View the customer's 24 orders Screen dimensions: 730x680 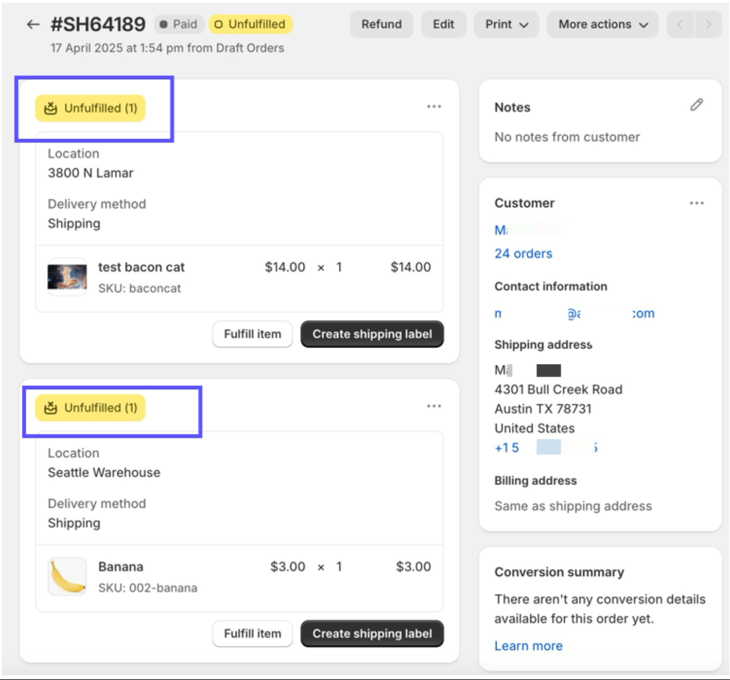tap(523, 254)
